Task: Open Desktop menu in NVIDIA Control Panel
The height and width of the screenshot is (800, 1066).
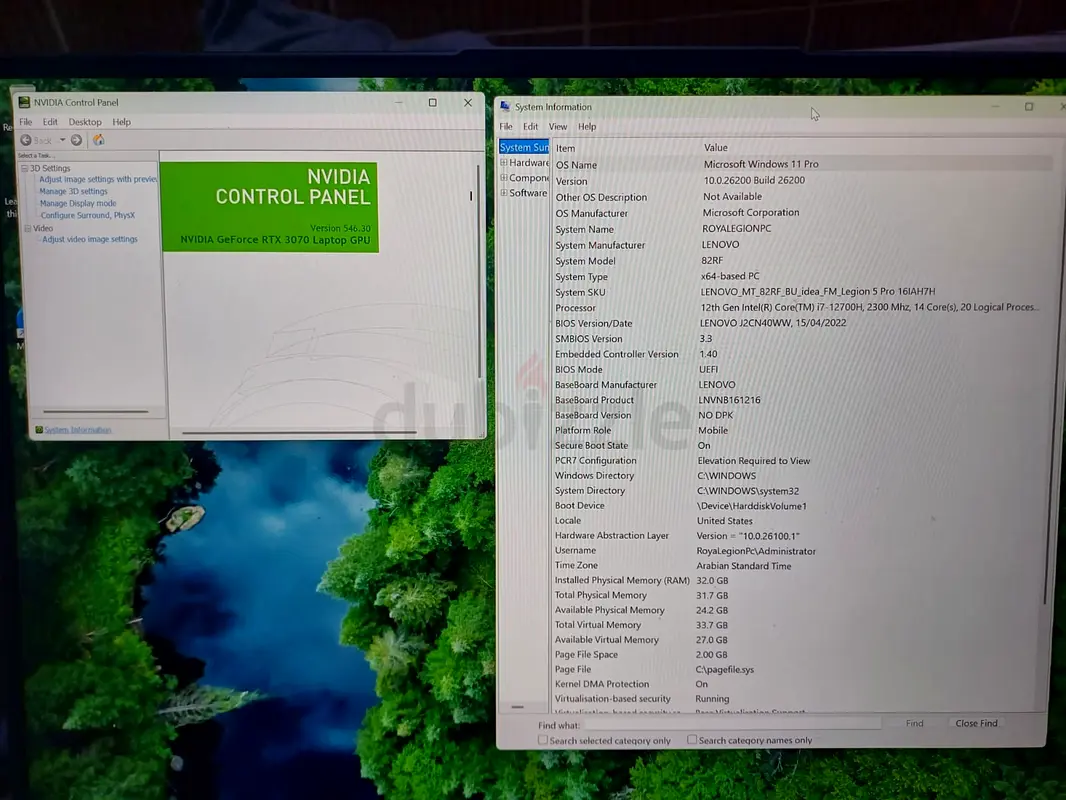Action: pos(85,122)
